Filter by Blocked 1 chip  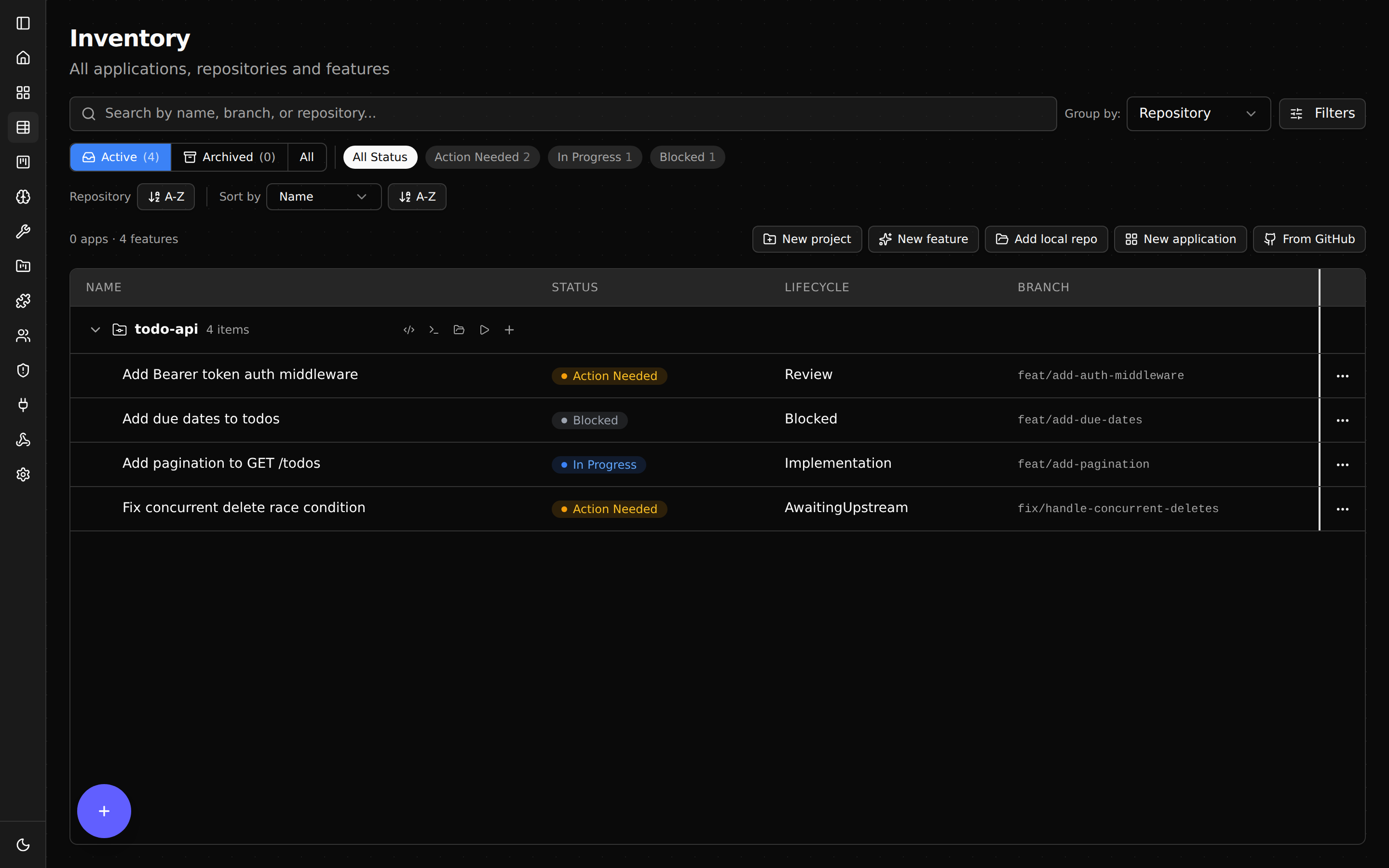coord(687,157)
